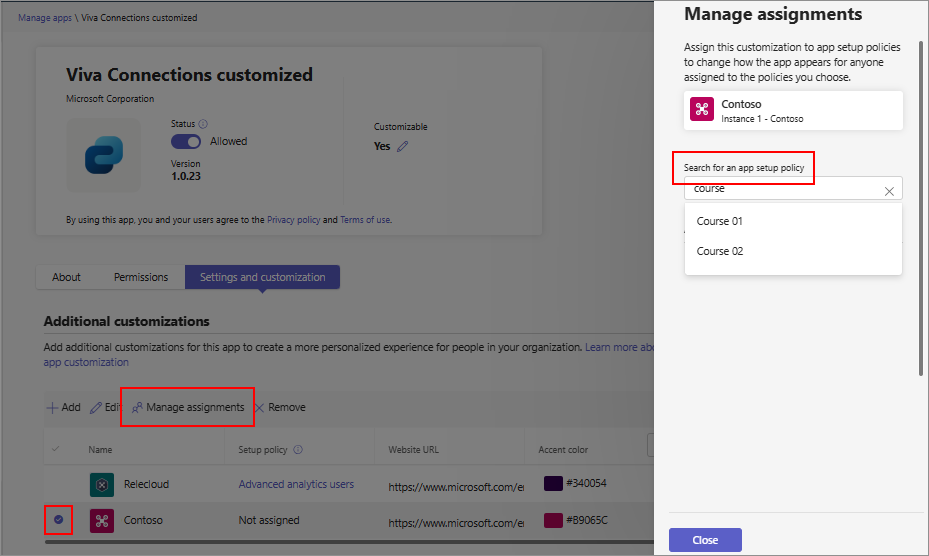Click the Website URL column header
Image resolution: width=929 pixels, height=556 pixels.
tap(414, 450)
